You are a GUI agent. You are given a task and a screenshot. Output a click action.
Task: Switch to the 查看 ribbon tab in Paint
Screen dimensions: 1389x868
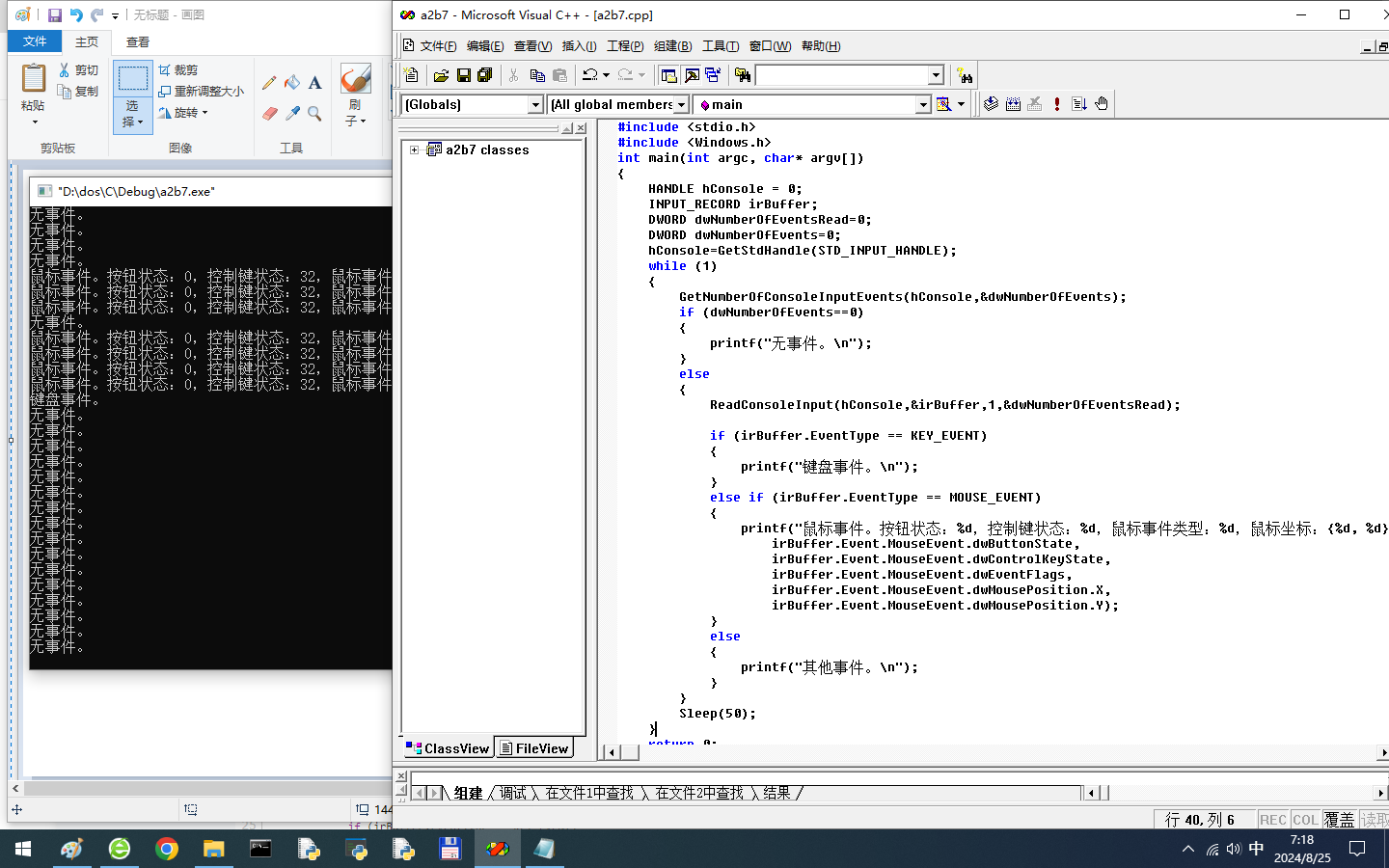[138, 41]
